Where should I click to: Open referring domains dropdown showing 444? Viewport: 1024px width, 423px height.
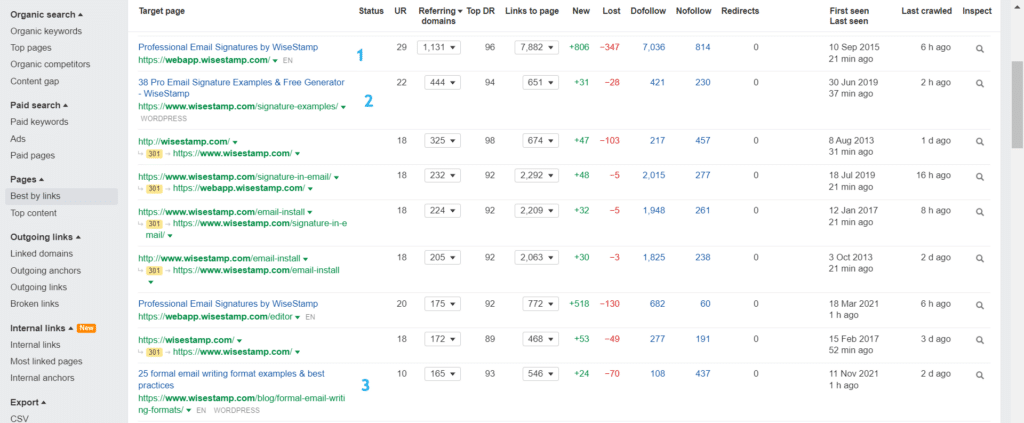click(442, 82)
